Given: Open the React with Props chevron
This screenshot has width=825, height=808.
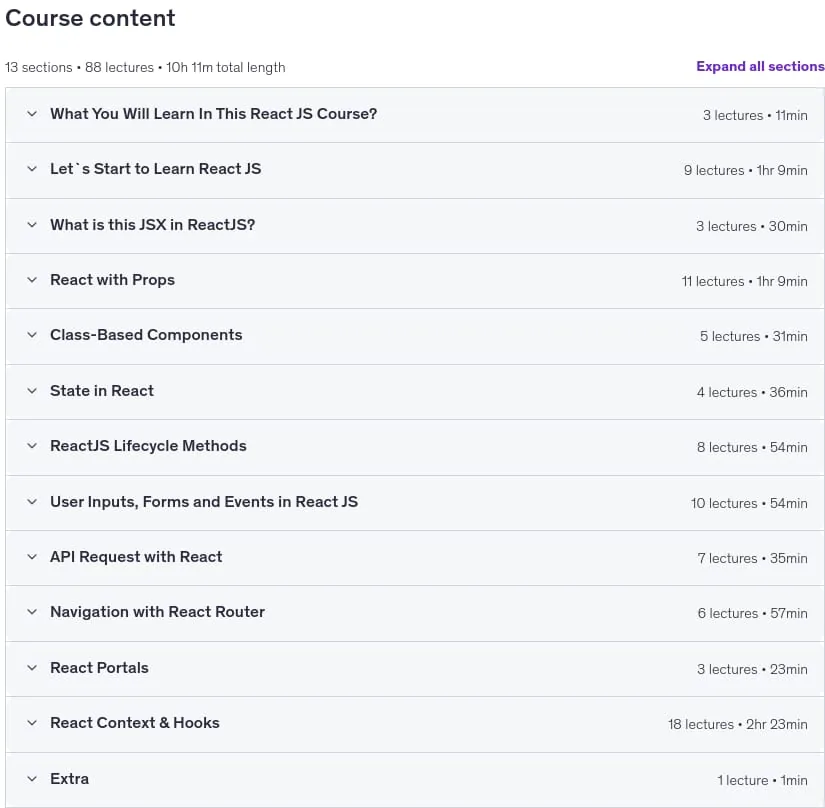Looking at the screenshot, I should (x=32, y=280).
